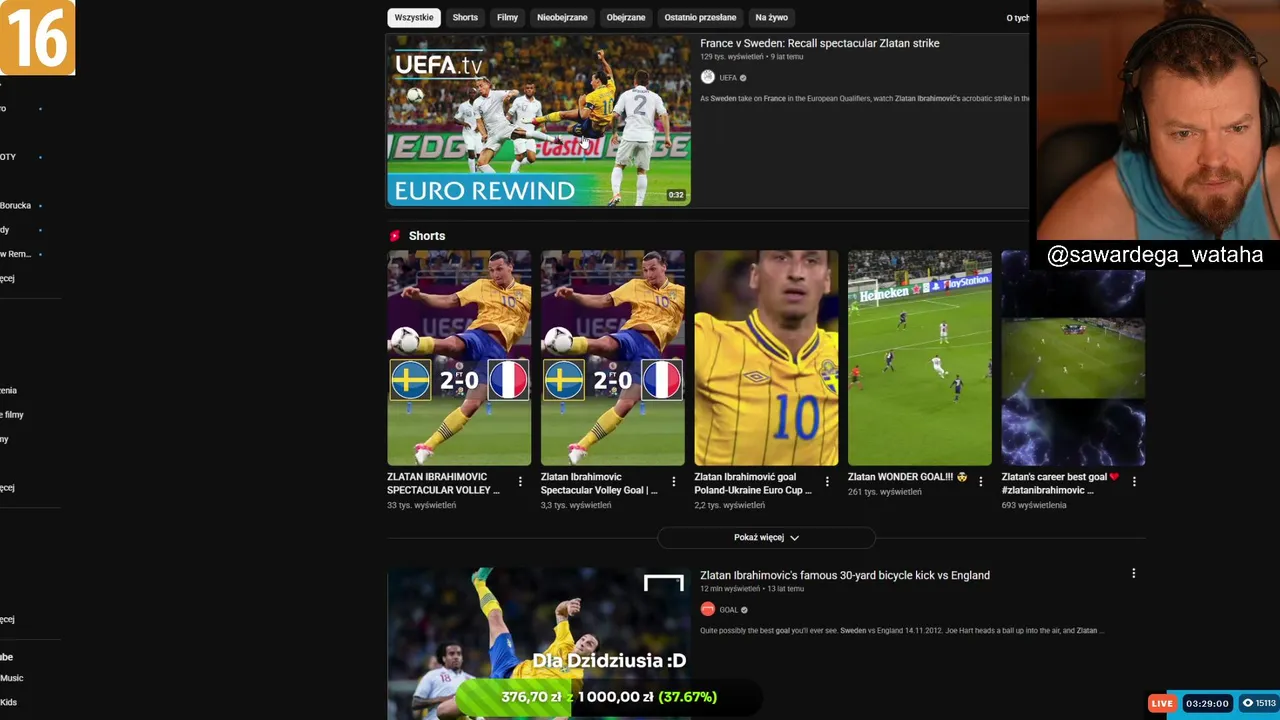The width and height of the screenshot is (1280, 720).
Task: Click the Borucka subscription in sidebar
Action: click(x=16, y=205)
